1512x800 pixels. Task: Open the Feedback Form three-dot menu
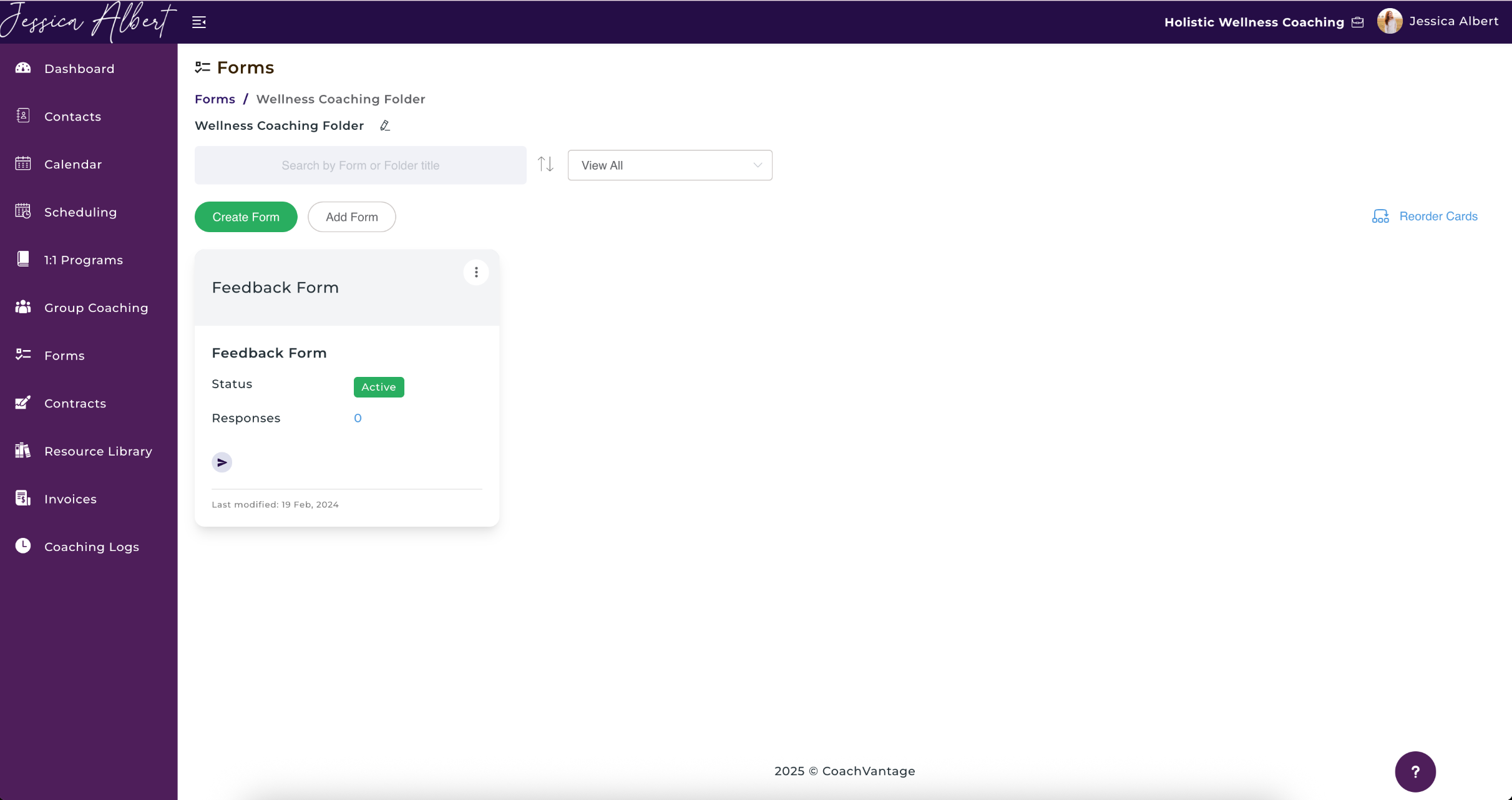[x=476, y=272]
